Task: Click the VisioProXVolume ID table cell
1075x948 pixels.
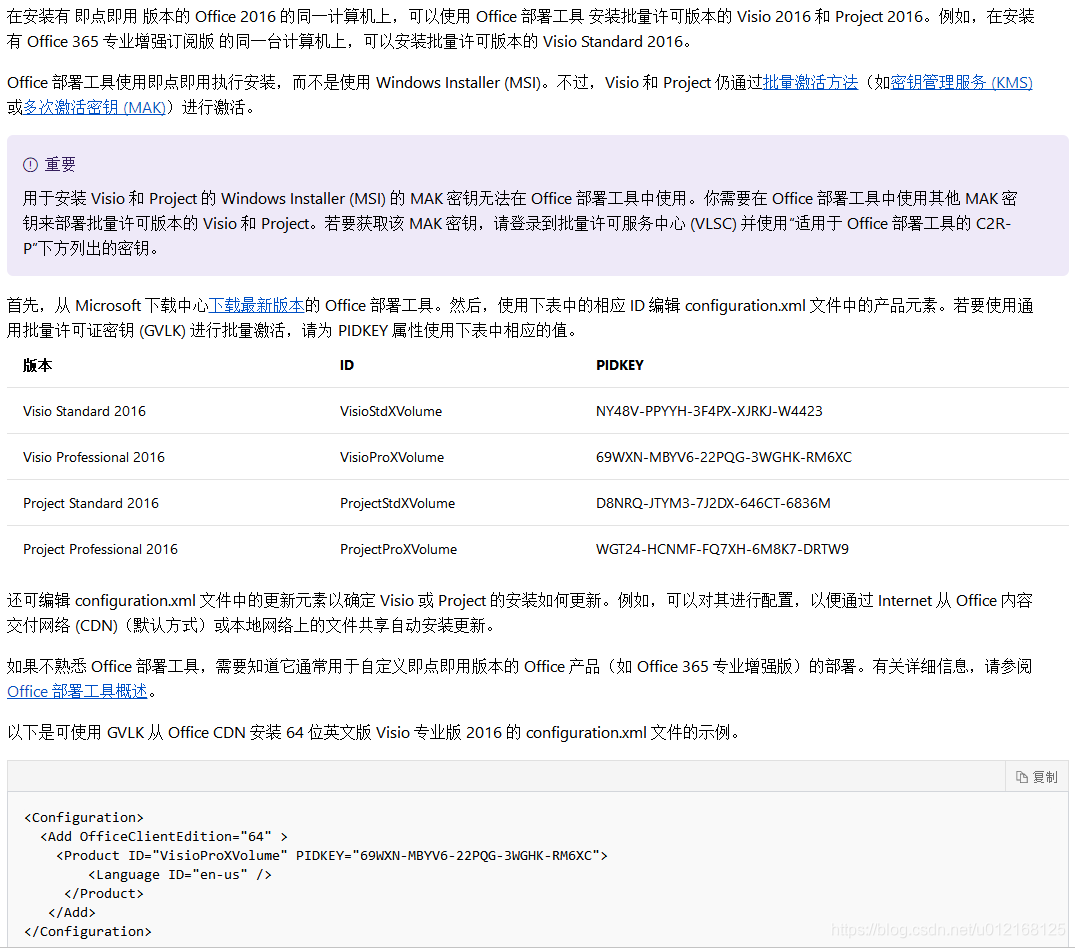Action: tap(392, 457)
